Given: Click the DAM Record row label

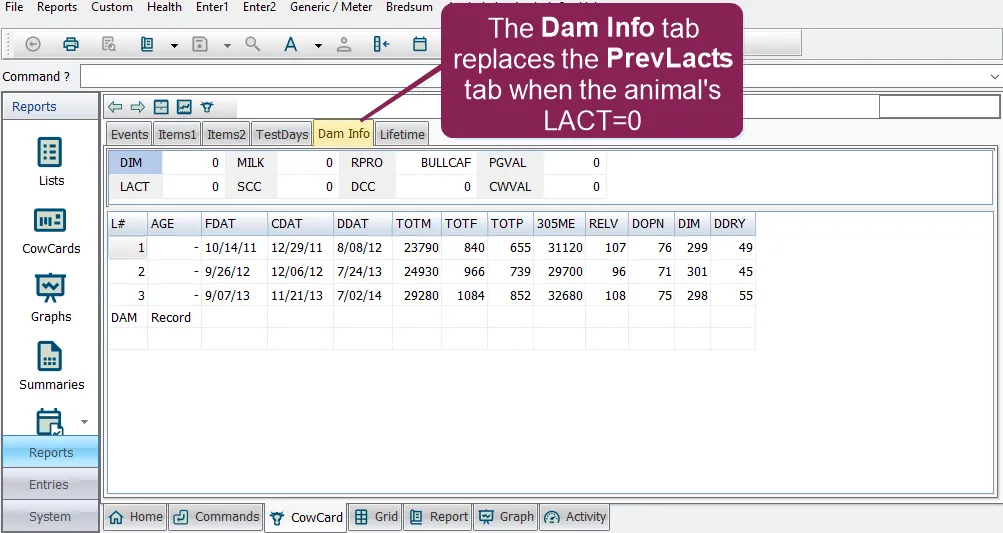Looking at the screenshot, I should [x=151, y=317].
